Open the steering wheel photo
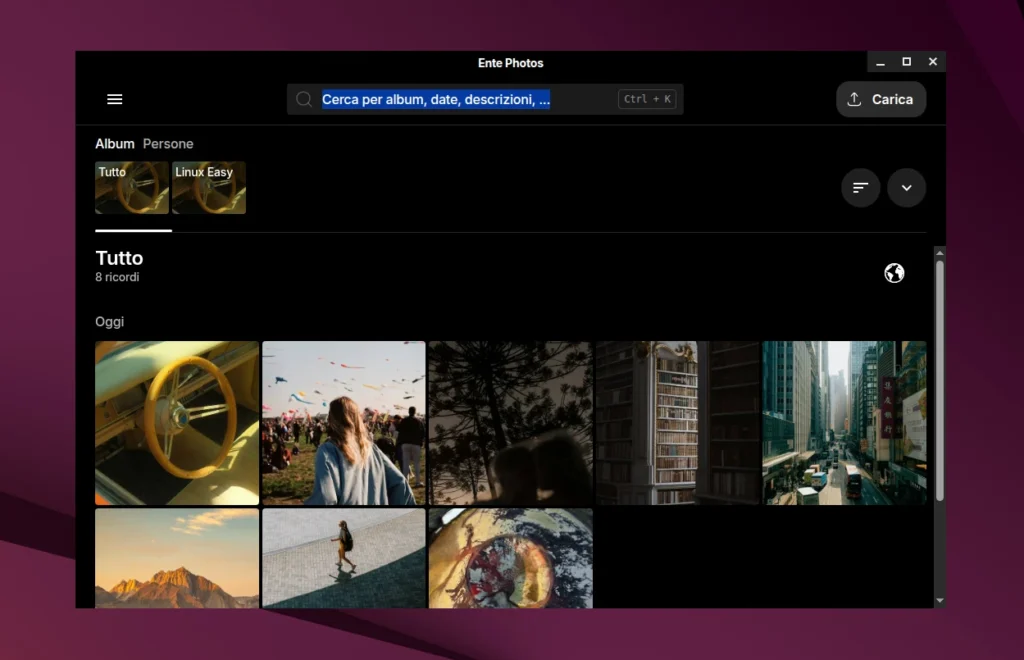 click(x=177, y=423)
